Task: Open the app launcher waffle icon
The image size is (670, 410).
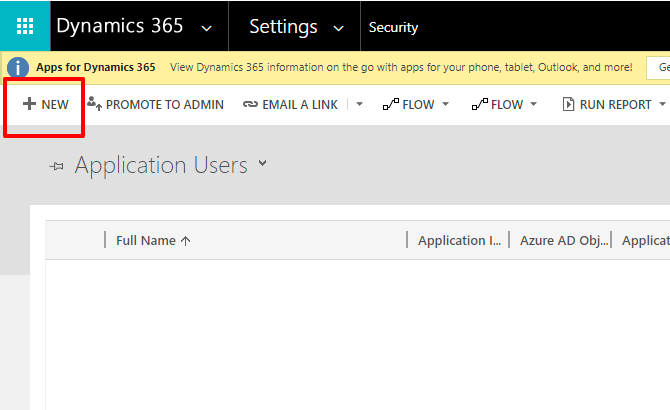Action: (x=25, y=26)
